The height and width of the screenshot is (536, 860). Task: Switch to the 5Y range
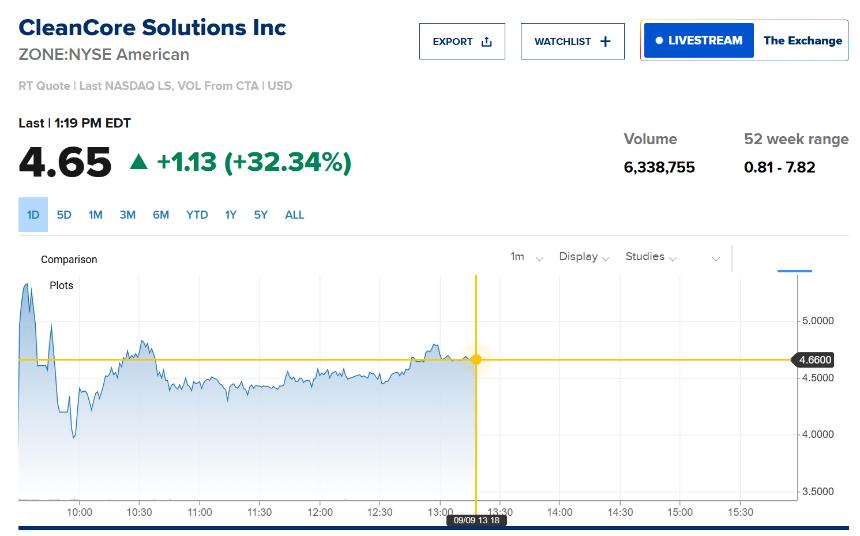point(260,215)
